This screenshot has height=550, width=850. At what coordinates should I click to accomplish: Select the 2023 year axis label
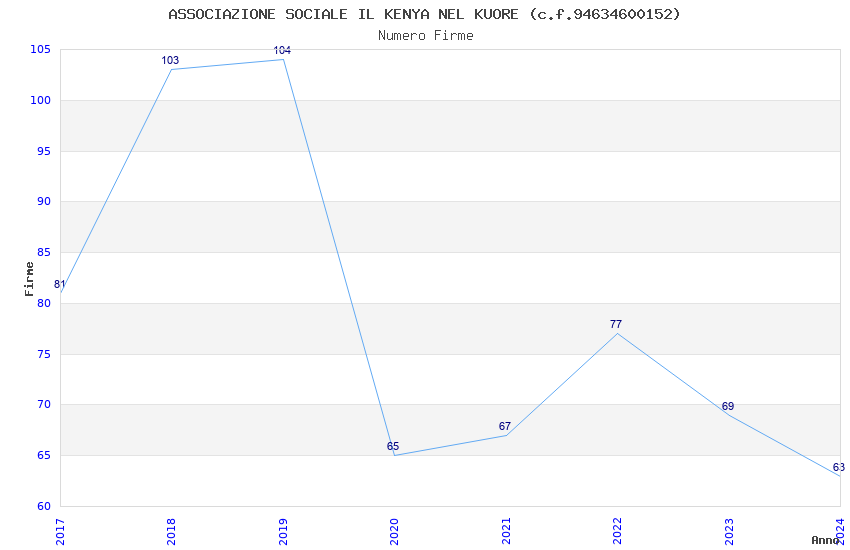pyautogui.click(x=729, y=532)
